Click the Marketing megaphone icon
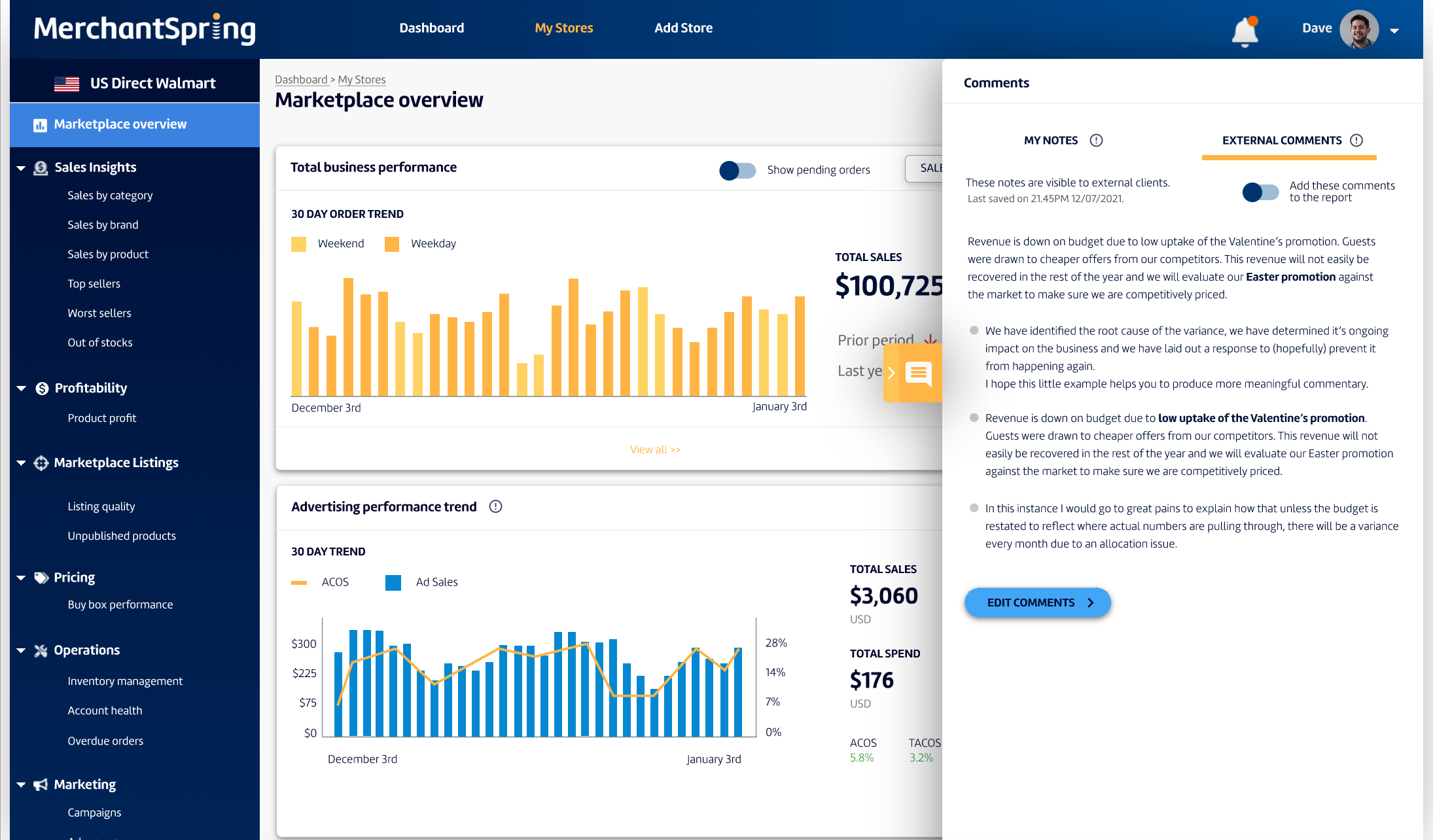 [41, 784]
